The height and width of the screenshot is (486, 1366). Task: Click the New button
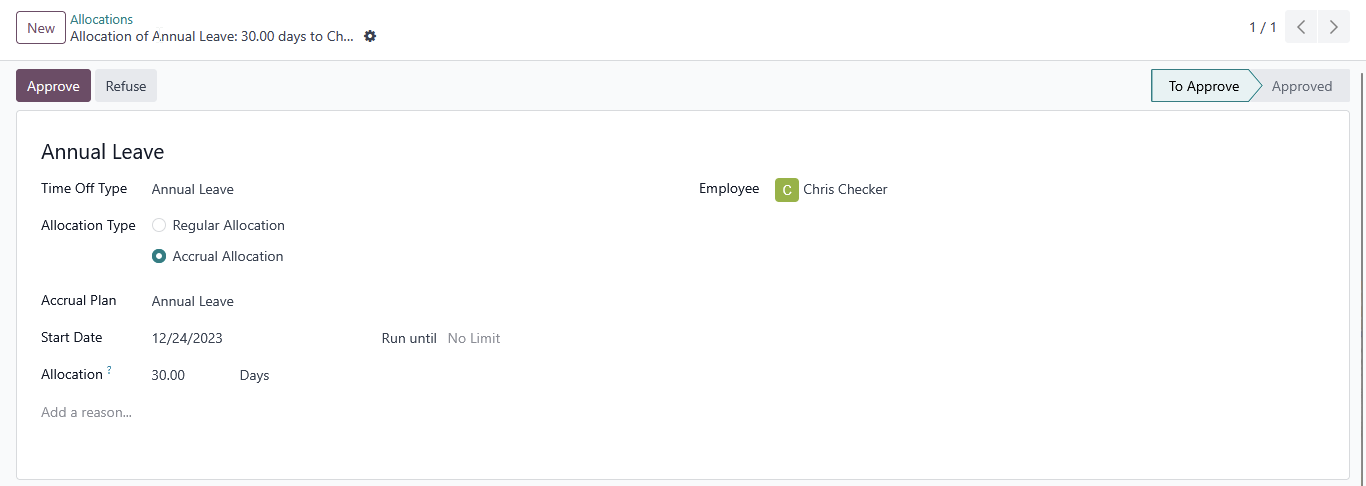coord(41,28)
